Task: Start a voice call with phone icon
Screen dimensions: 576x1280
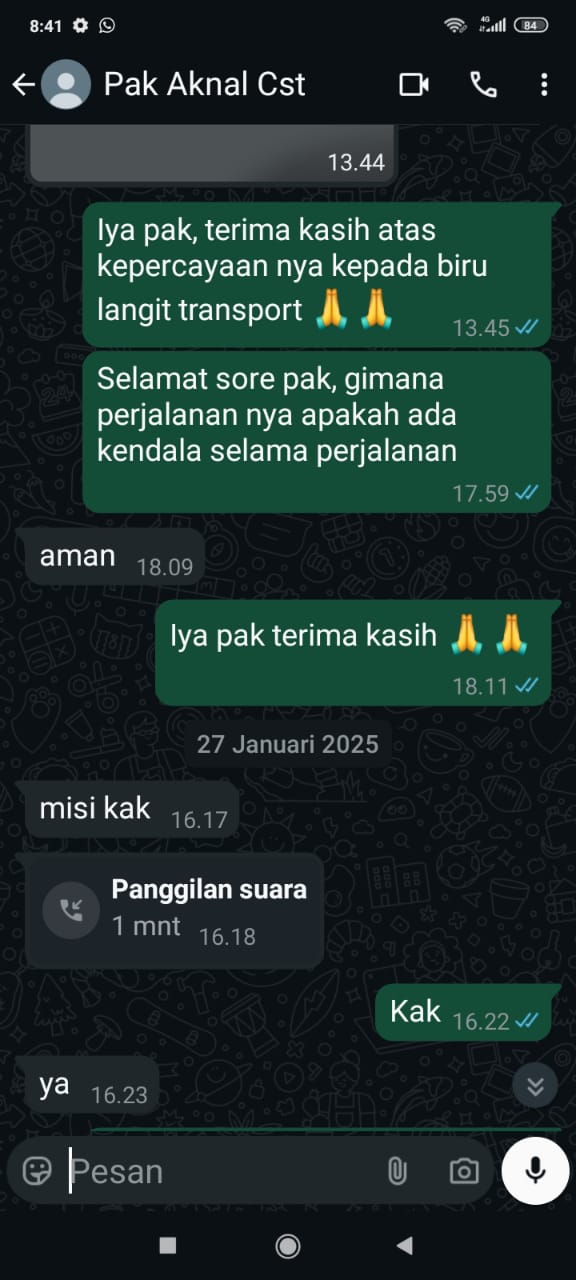Action: pos(484,85)
